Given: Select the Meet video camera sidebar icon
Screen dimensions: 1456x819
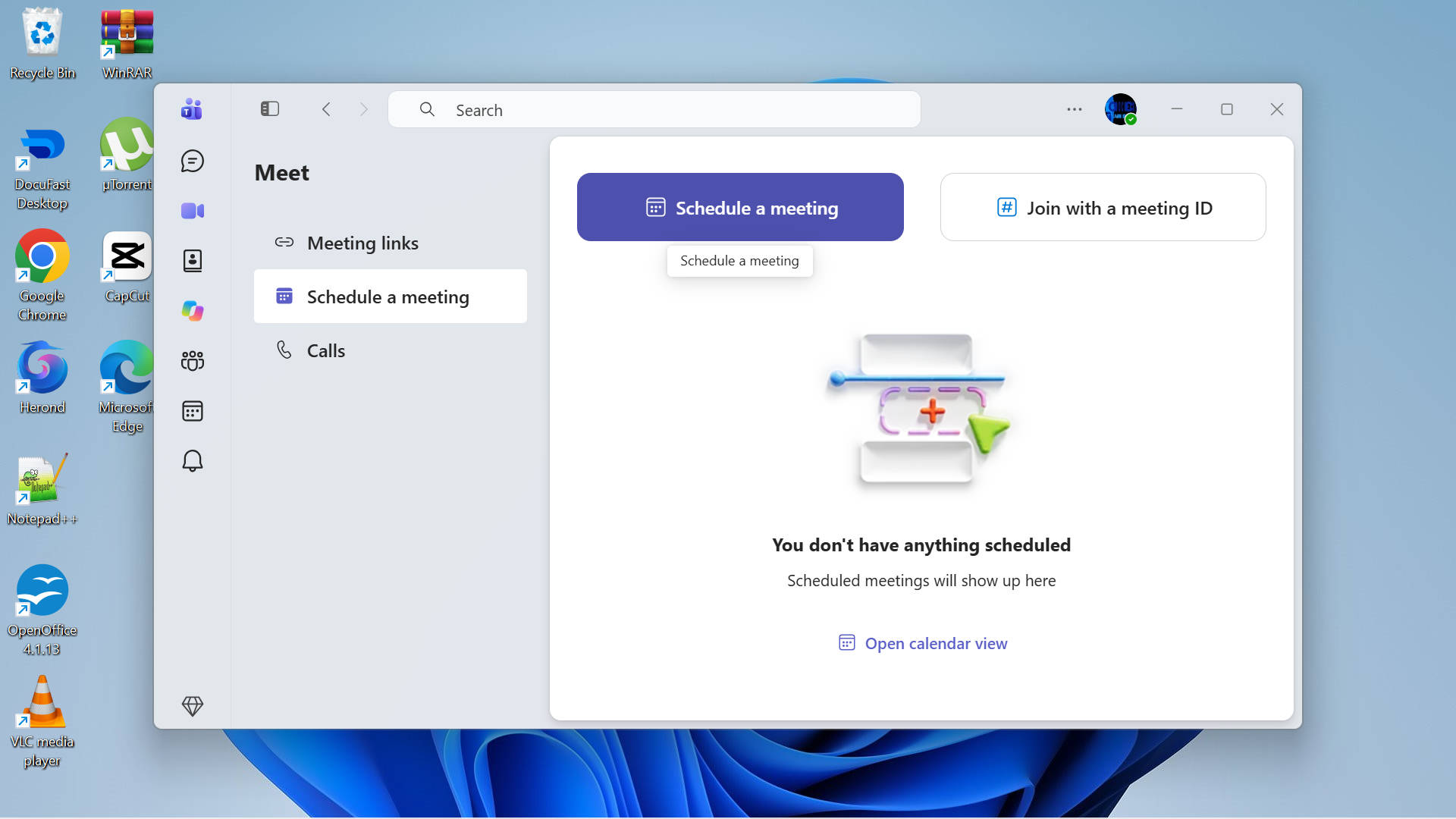Looking at the screenshot, I should (193, 211).
